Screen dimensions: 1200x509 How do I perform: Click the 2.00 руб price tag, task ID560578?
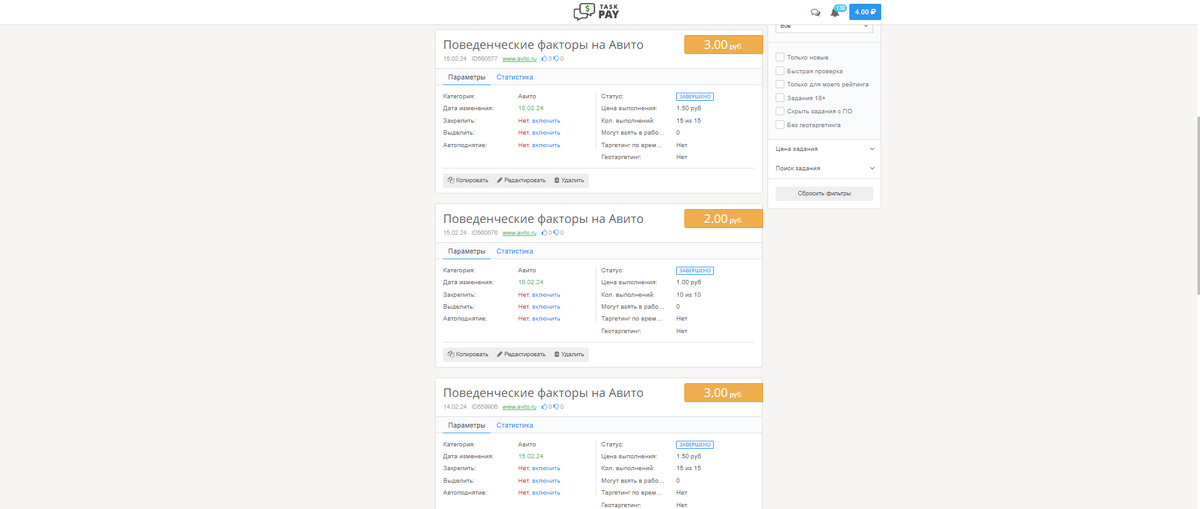[x=723, y=219]
